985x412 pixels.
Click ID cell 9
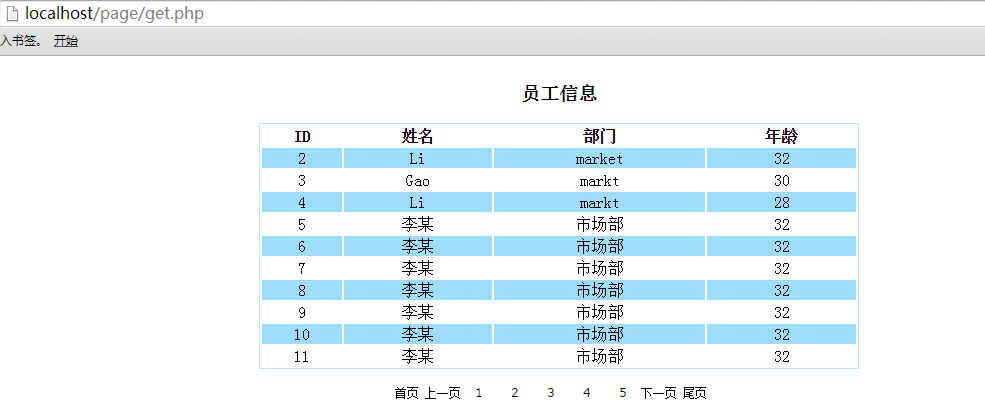coord(302,312)
